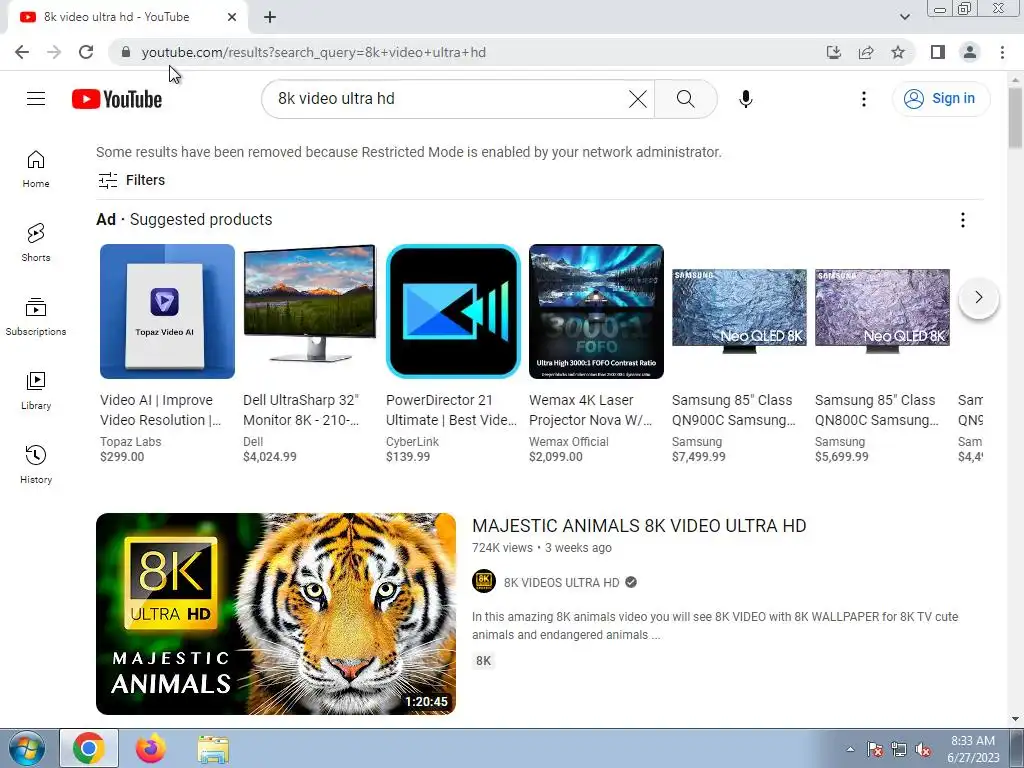The image size is (1024, 768).
Task: Click the 724K views text
Action: (x=502, y=548)
